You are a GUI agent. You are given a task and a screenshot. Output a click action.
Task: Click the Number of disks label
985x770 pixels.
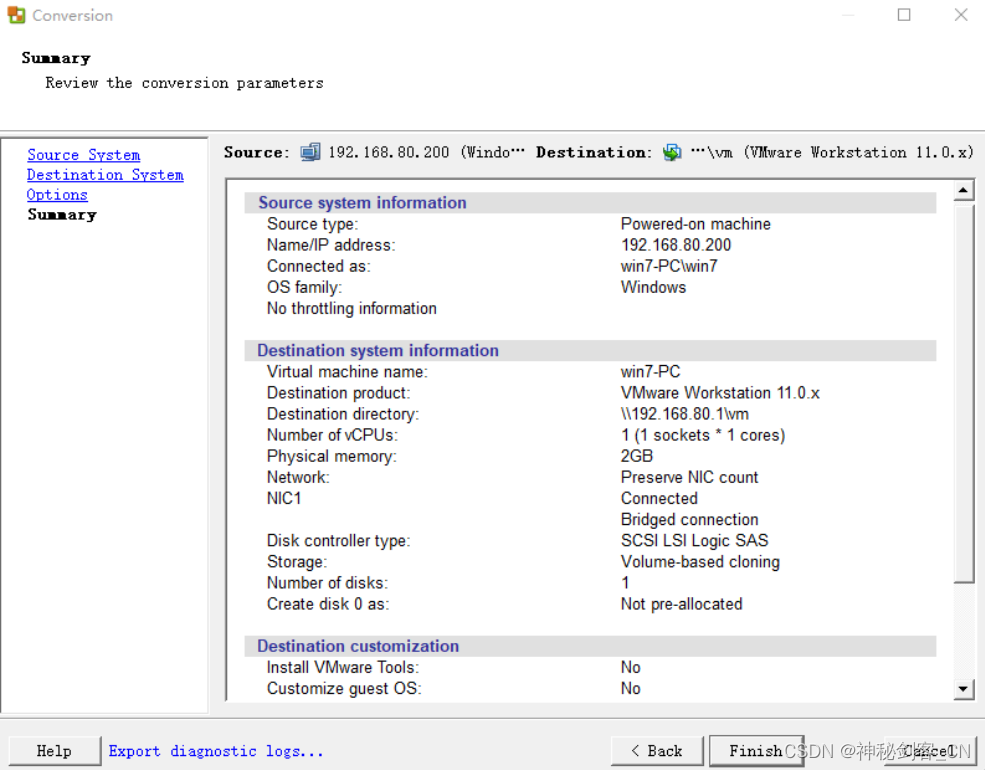[327, 583]
